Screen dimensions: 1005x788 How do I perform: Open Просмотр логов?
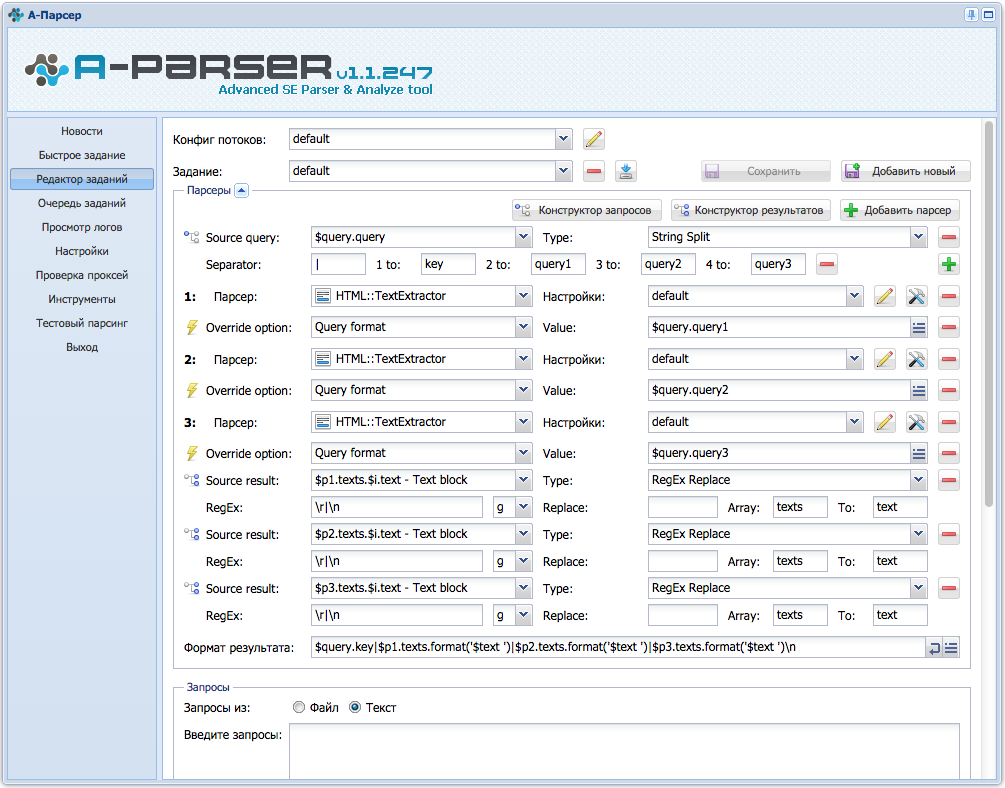tap(82, 227)
